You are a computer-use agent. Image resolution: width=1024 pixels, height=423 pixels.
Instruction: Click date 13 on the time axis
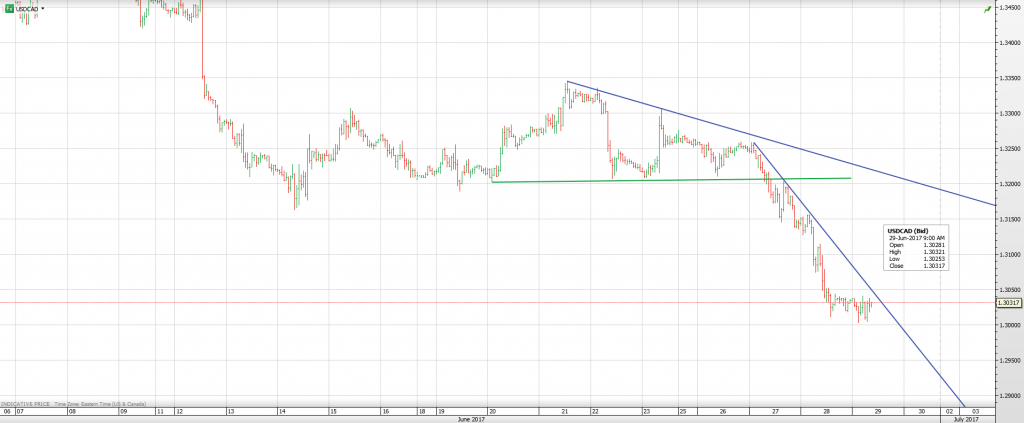(230, 411)
